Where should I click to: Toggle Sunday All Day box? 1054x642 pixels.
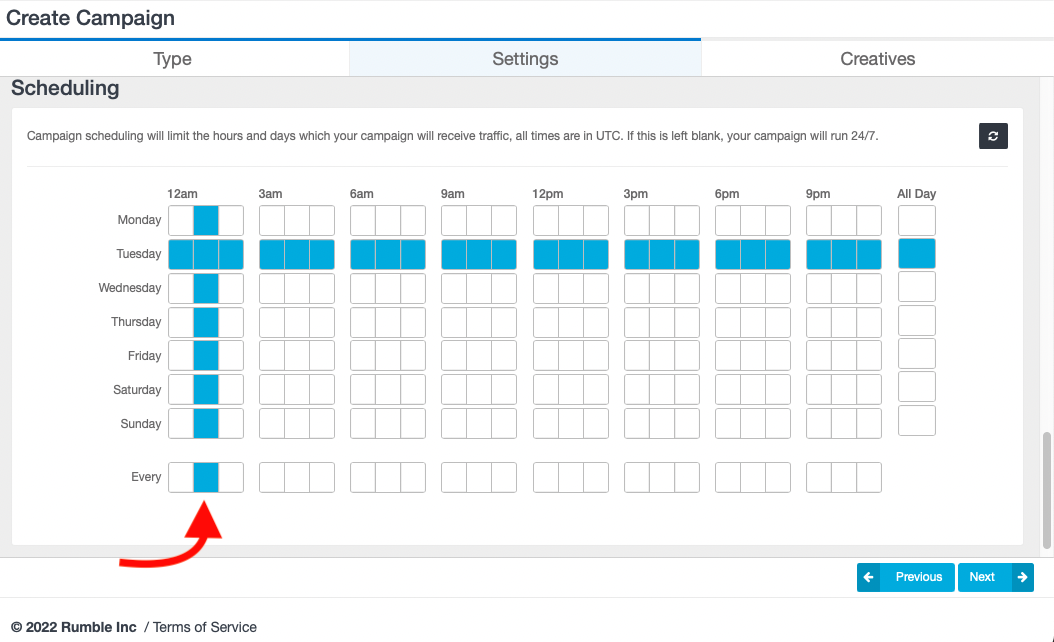[x=916, y=421]
